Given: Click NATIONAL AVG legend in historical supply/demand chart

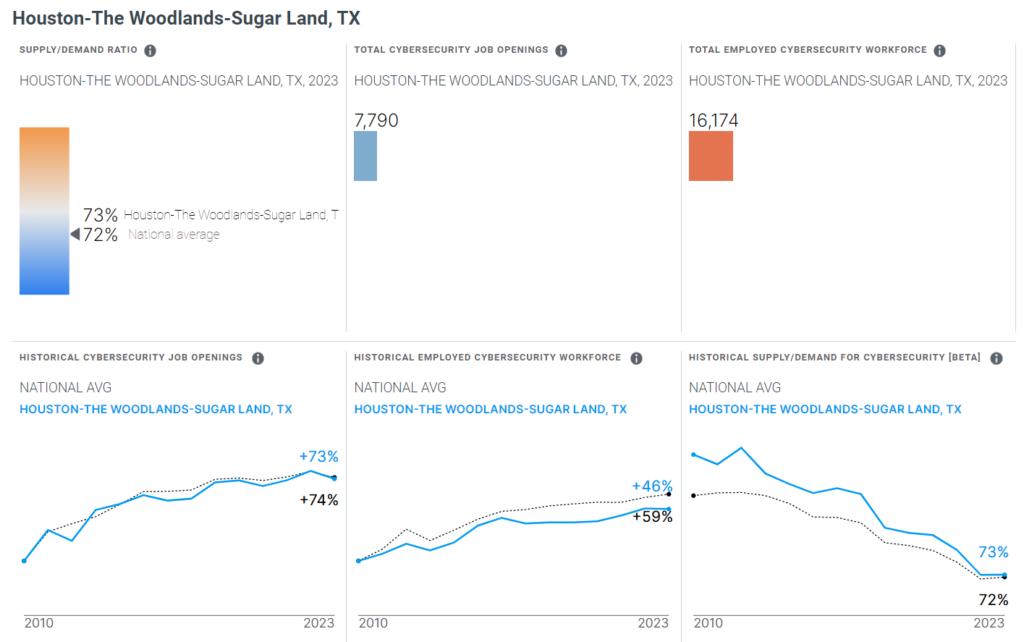Looking at the screenshot, I should point(735,388).
